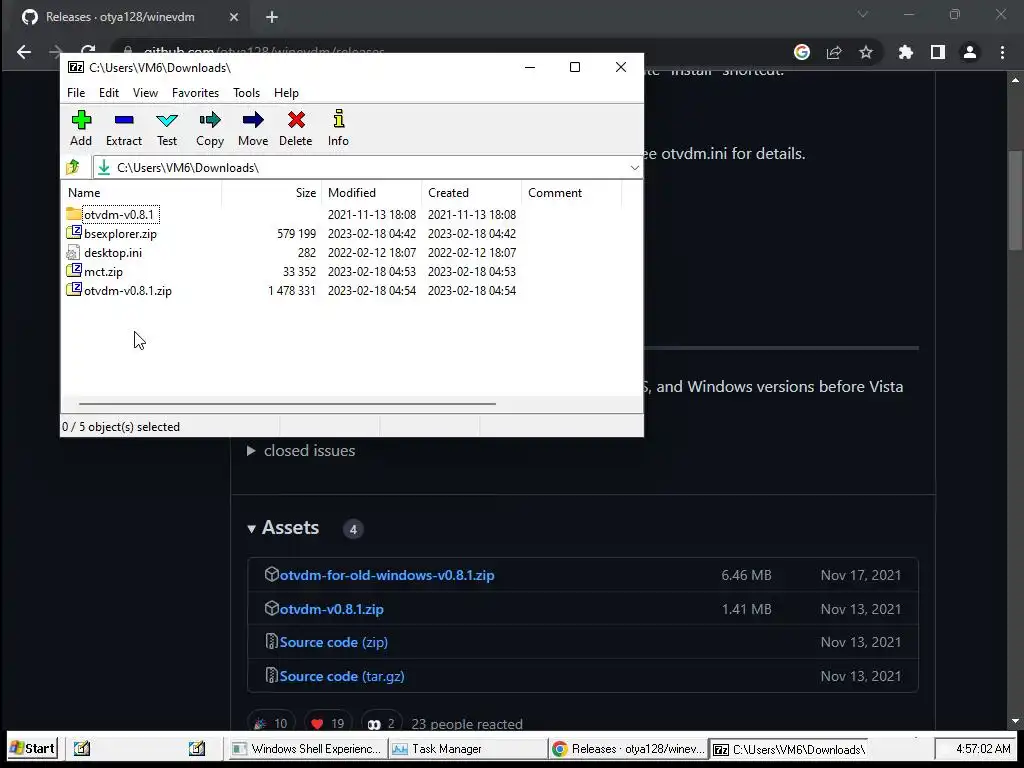
Task: Click the share page icon in address bar
Action: [x=834, y=52]
